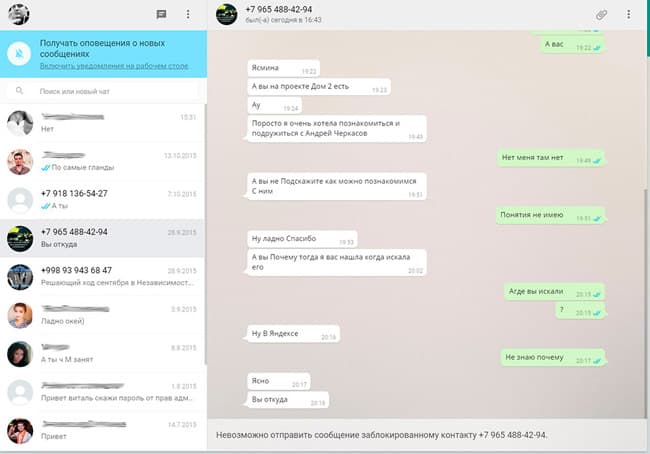
Task: Focus the search or new chat field
Action: (102, 91)
